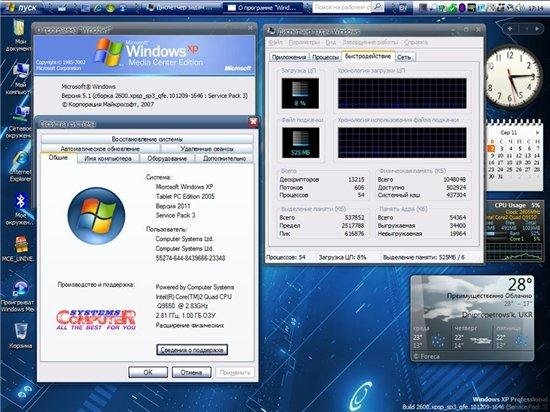Open the Мои документы desktop folder

(x=18, y=36)
